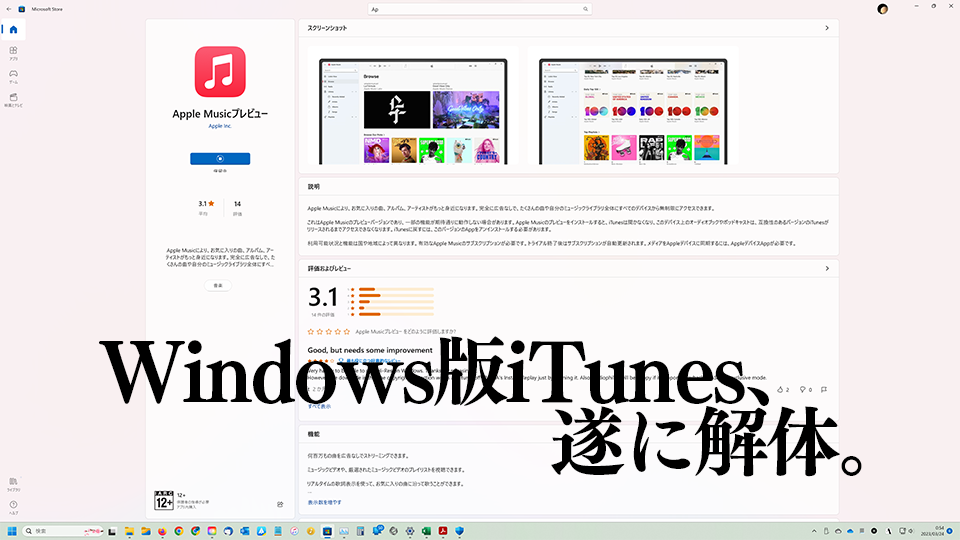960x540 pixels.
Task: Click the Apple Music app logo
Action: pyautogui.click(x=220, y=72)
